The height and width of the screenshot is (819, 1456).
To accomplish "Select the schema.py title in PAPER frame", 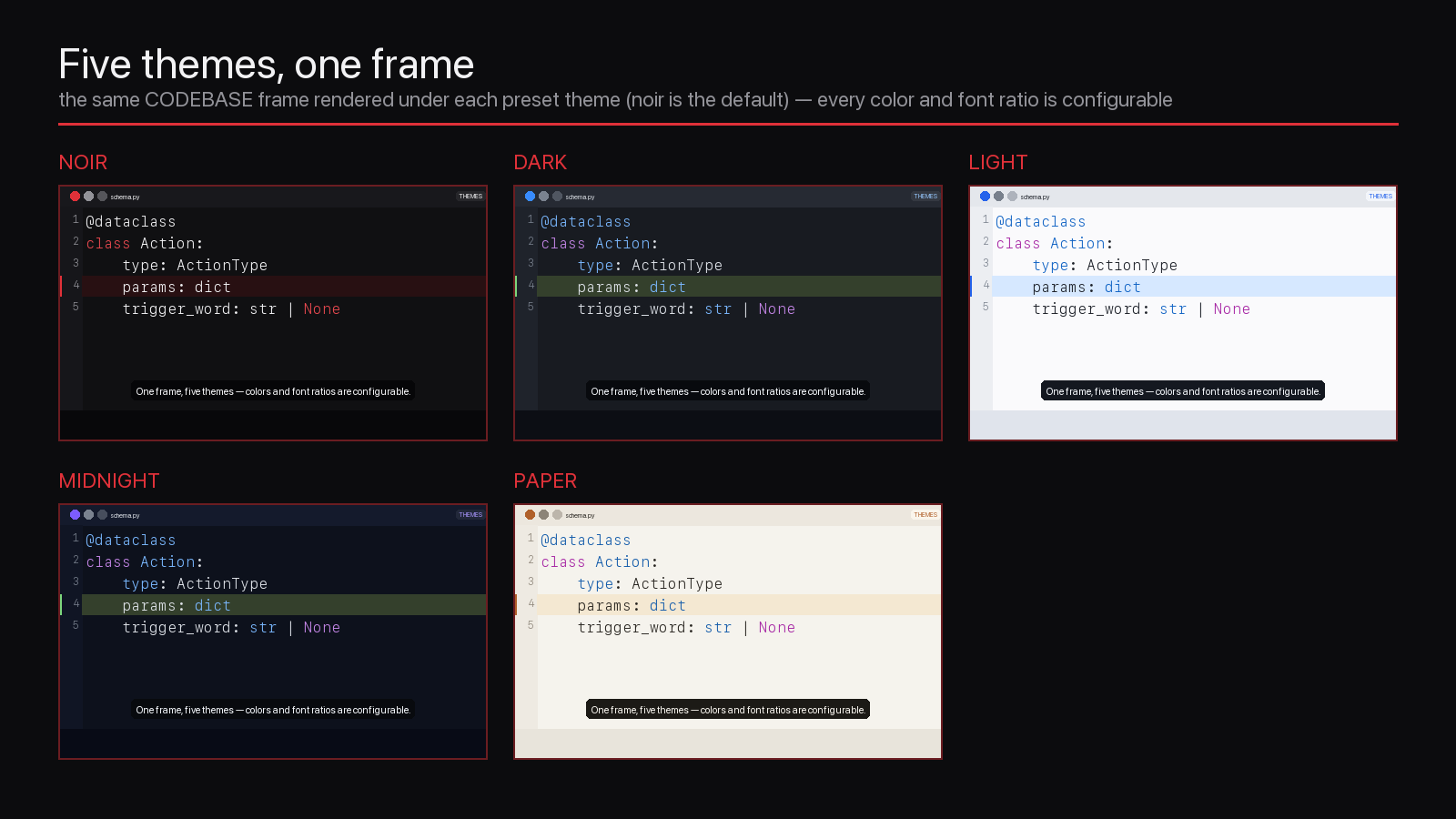I will tap(580, 516).
